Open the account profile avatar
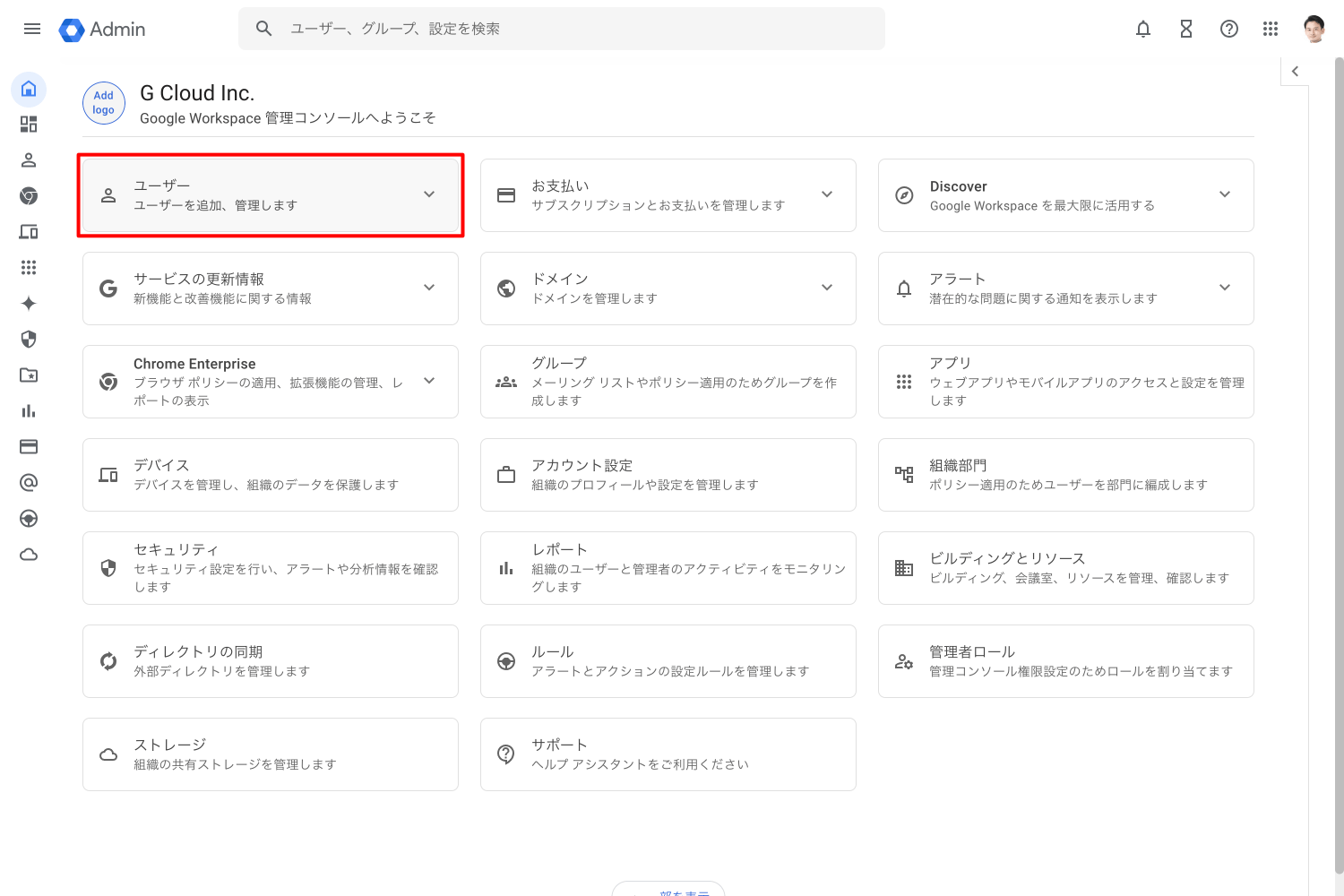 [x=1314, y=29]
